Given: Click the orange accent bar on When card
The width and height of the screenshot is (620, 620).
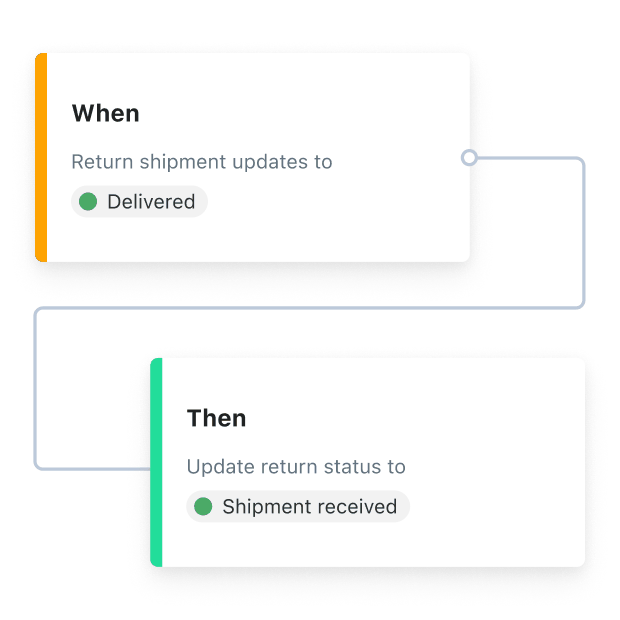Looking at the screenshot, I should coord(41,157).
